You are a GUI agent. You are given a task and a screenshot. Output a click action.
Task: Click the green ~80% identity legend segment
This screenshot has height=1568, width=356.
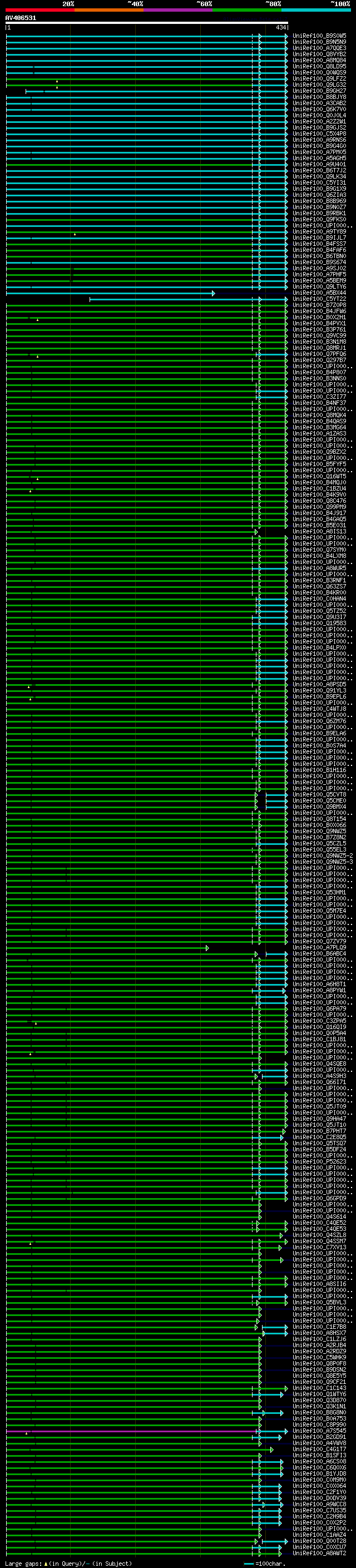point(247,10)
